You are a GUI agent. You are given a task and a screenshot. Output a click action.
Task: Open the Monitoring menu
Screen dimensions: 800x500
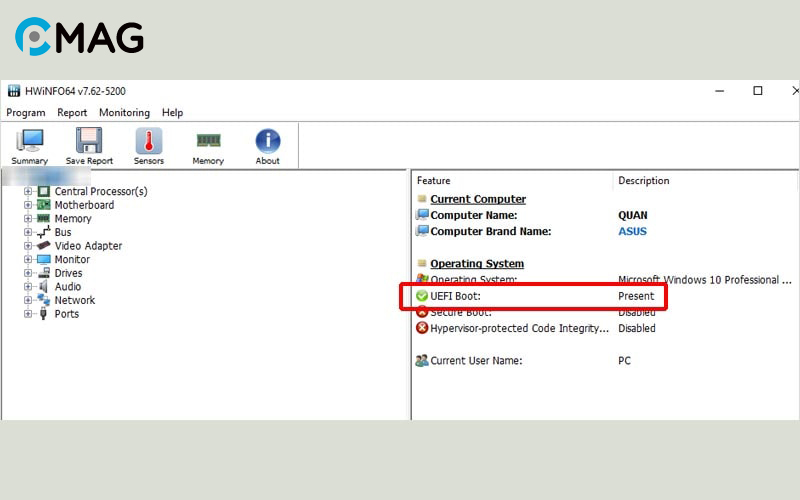tap(124, 113)
